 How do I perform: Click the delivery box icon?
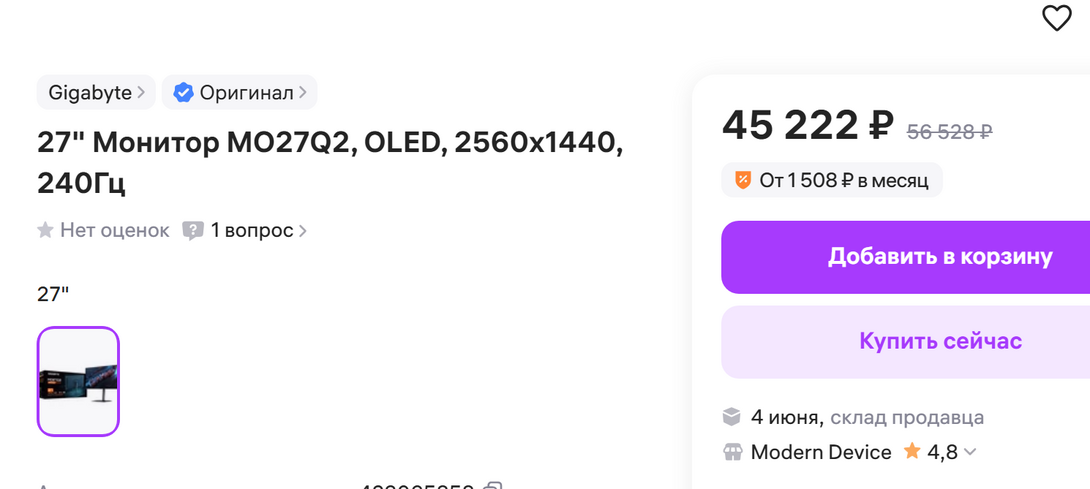732,417
